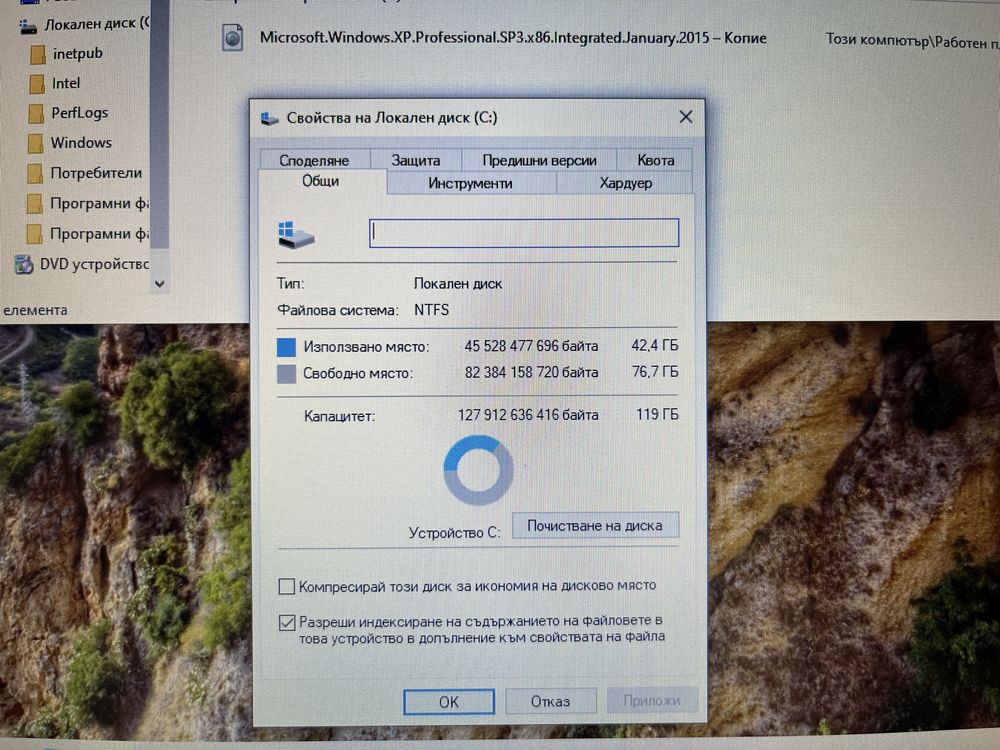Click the drive icon in properties title bar
The width and height of the screenshot is (1000, 750).
[270, 119]
